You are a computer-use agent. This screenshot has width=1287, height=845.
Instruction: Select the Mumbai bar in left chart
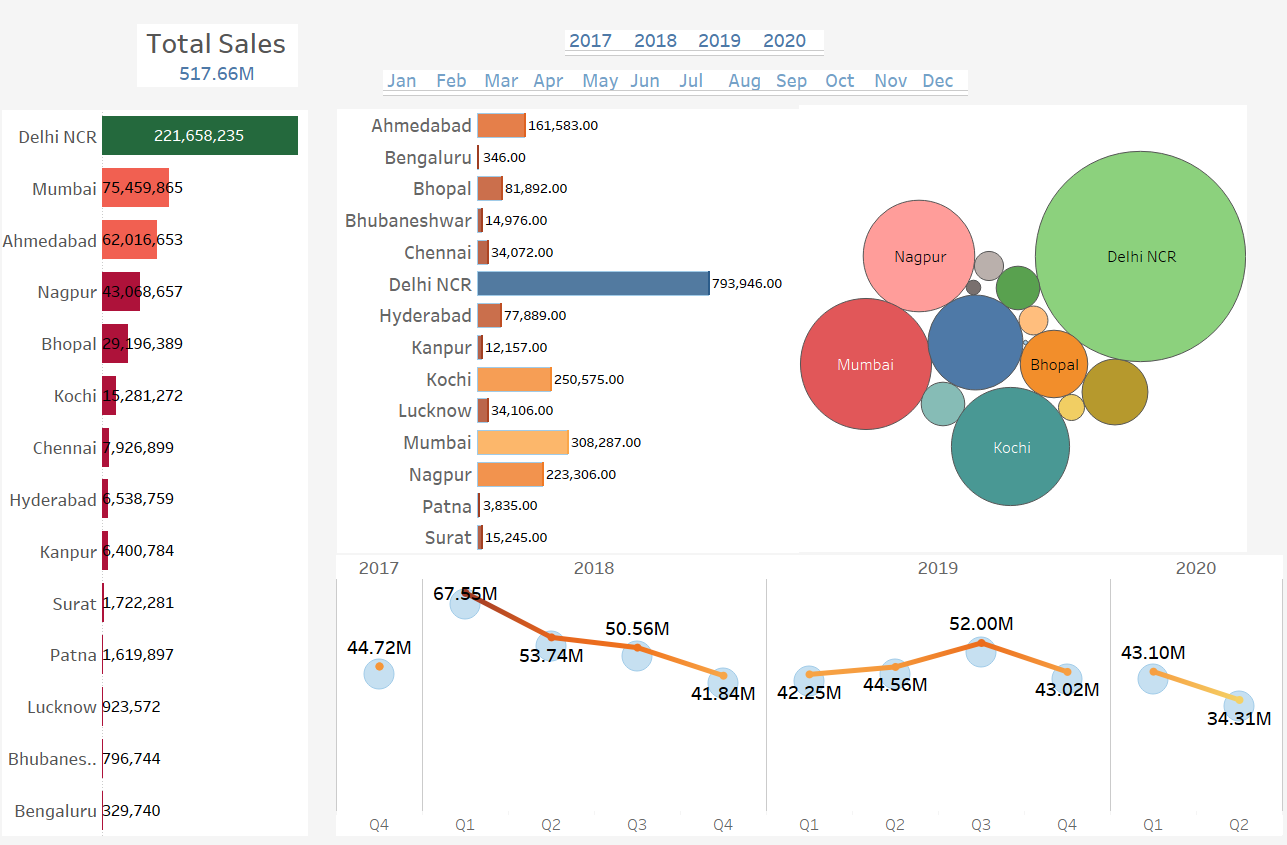pos(135,188)
